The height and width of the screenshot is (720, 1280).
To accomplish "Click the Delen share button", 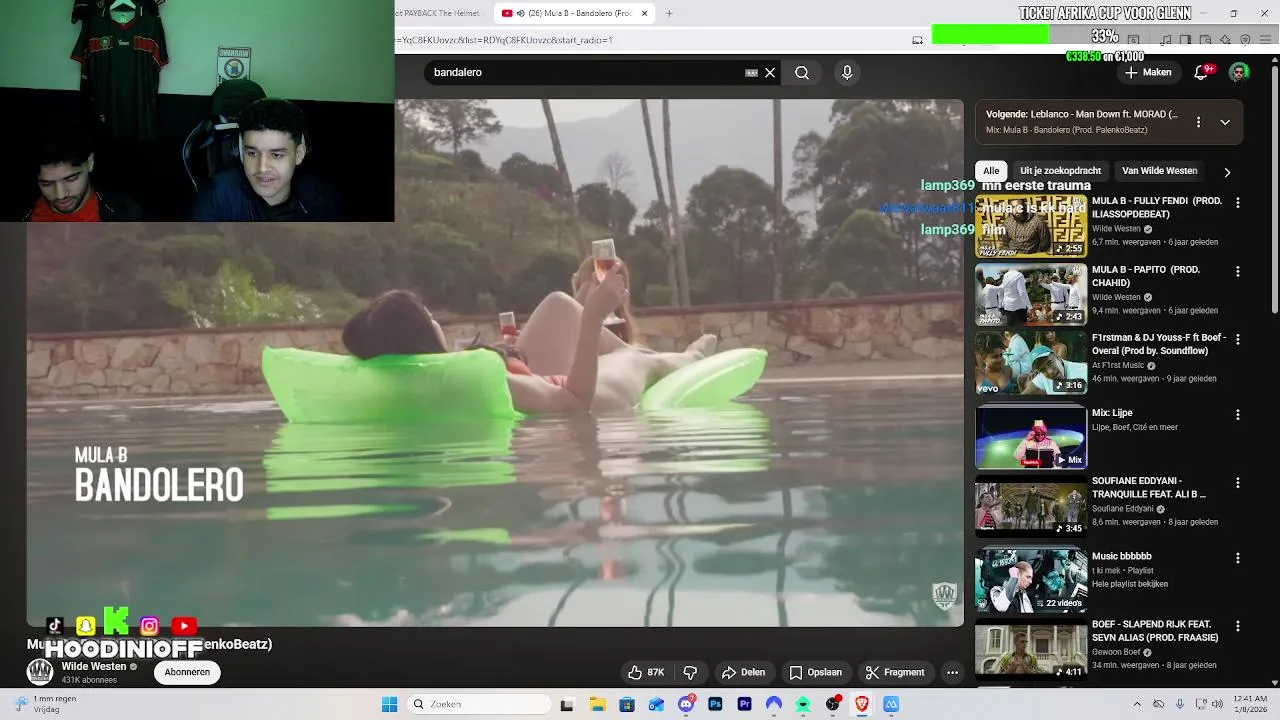I will click(743, 672).
